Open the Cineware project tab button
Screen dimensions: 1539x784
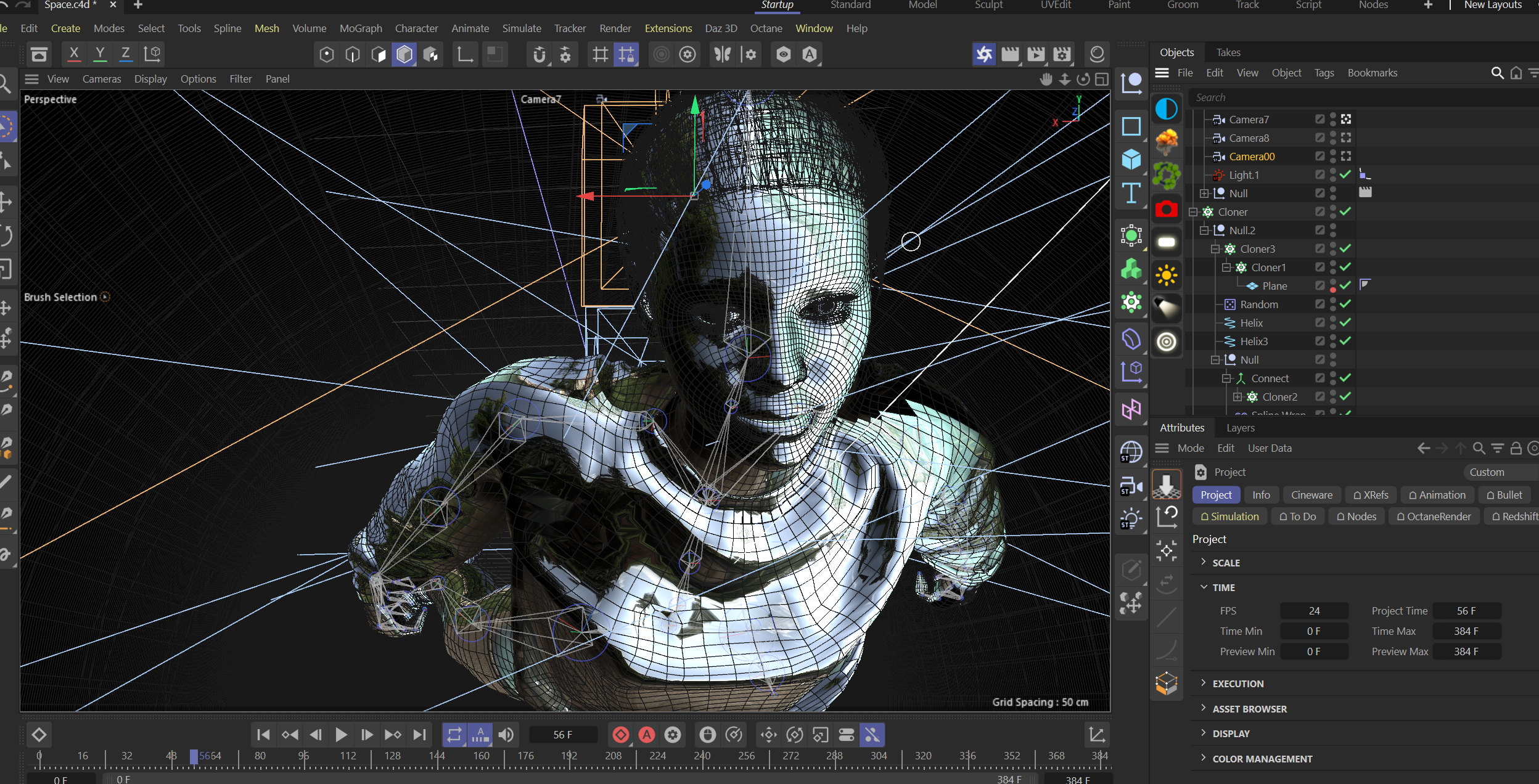(x=1311, y=495)
